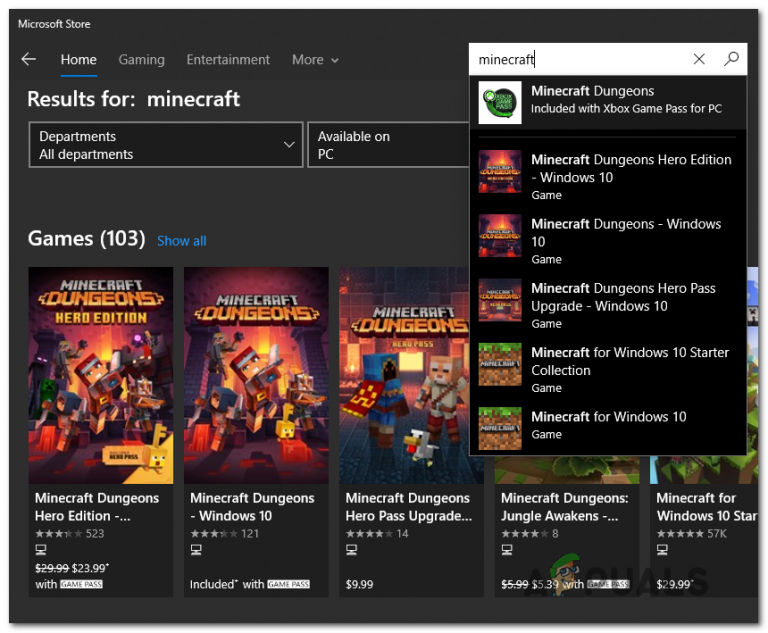Open Minecraft Dungeons - Windows 10 title
This screenshot has width=768, height=633.
point(252,507)
